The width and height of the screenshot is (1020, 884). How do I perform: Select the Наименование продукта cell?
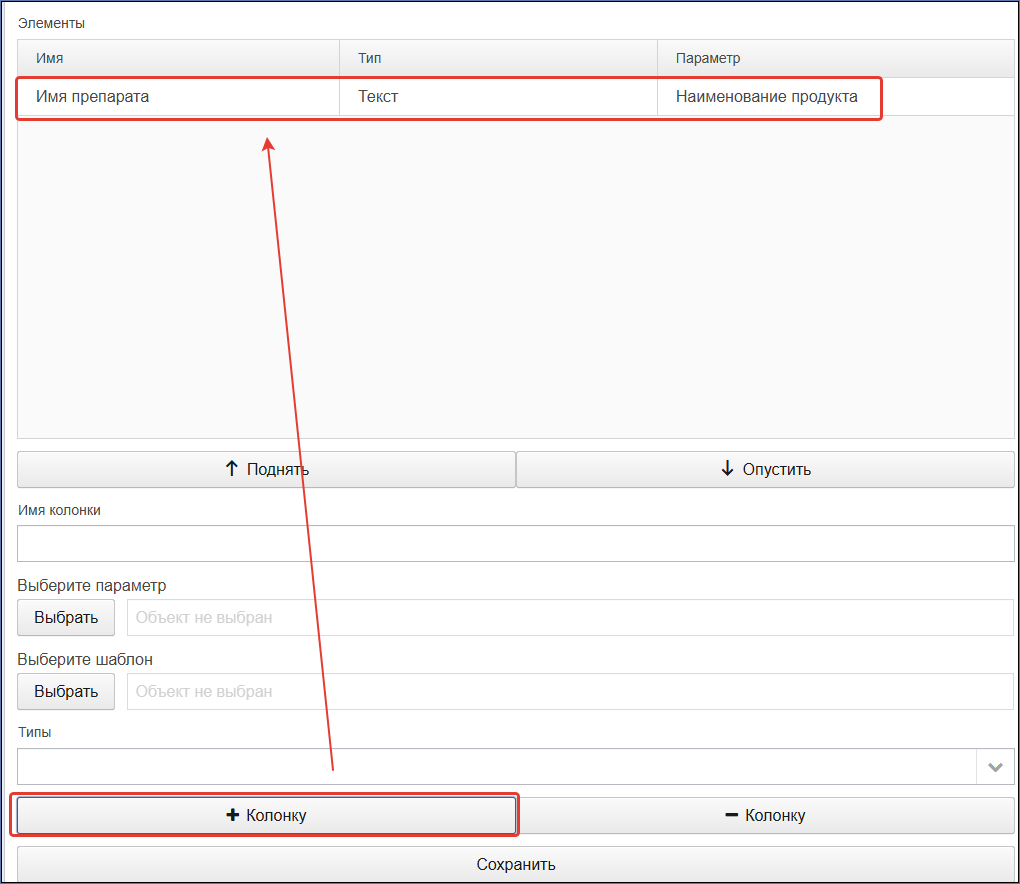835,97
